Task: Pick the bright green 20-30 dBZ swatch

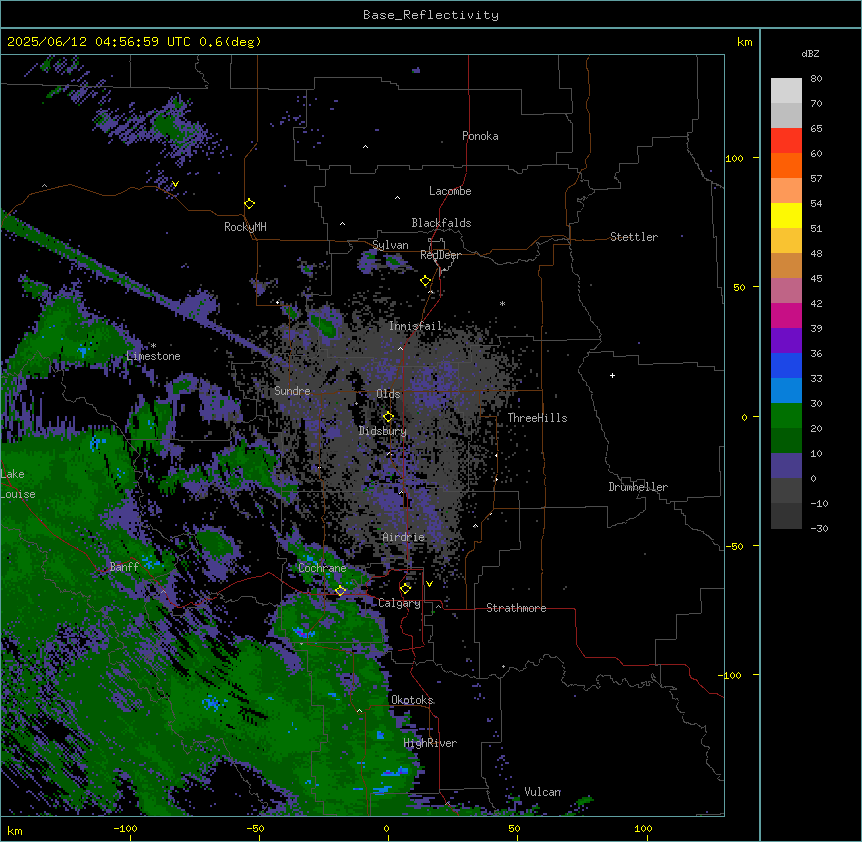Action: coord(786,416)
